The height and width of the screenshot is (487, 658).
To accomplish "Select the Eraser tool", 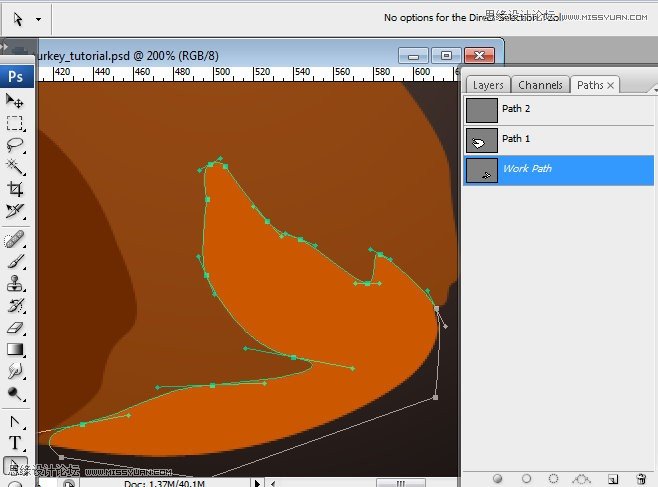I will (x=15, y=327).
